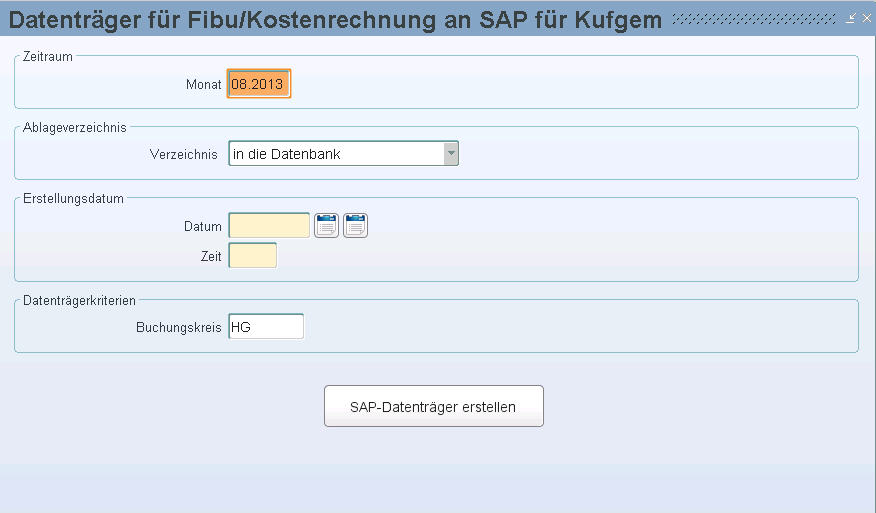Click the Buchungskreis field containing HG
This screenshot has width=876, height=513.
[266, 326]
